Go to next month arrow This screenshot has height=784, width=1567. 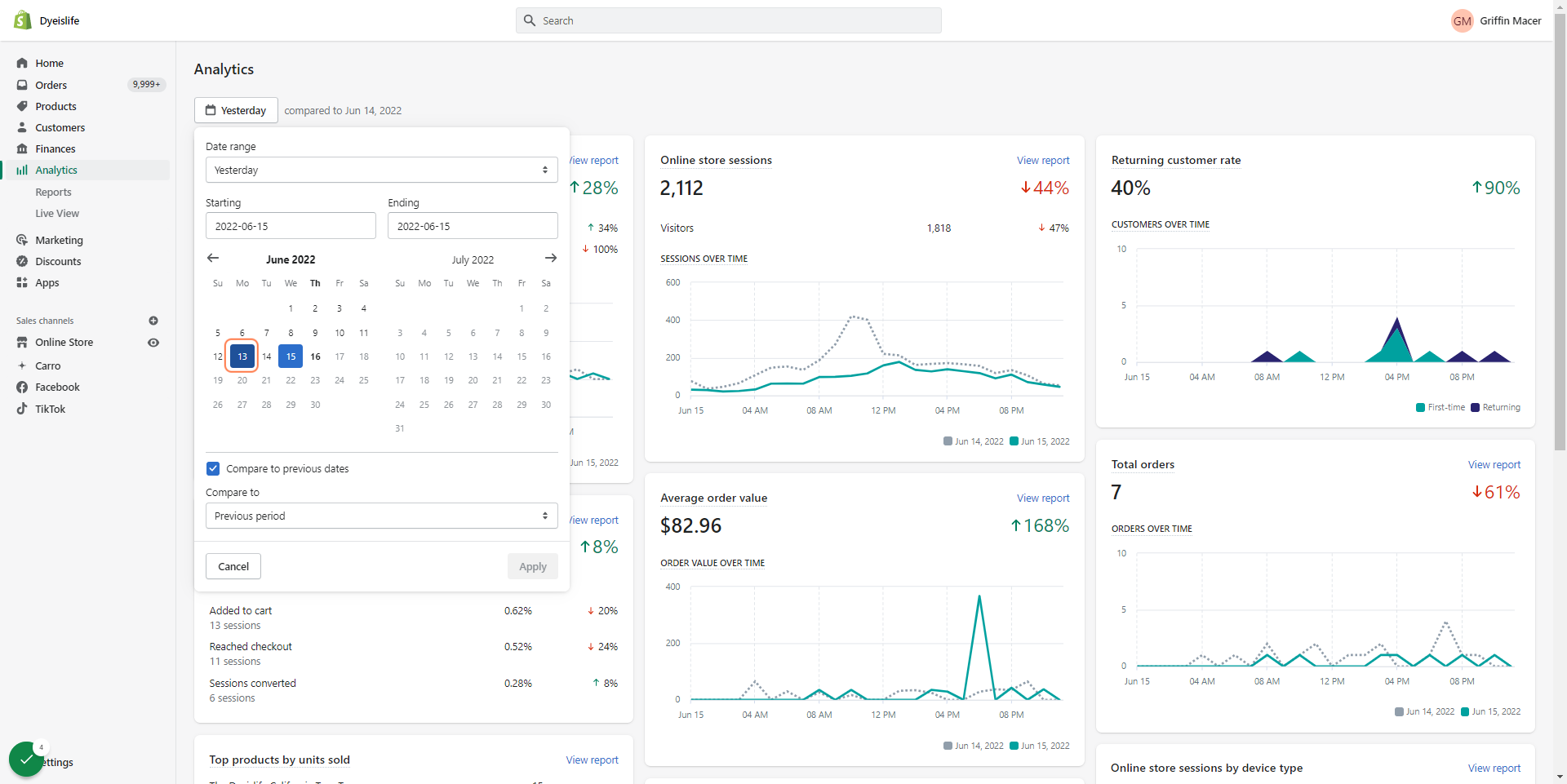551,258
